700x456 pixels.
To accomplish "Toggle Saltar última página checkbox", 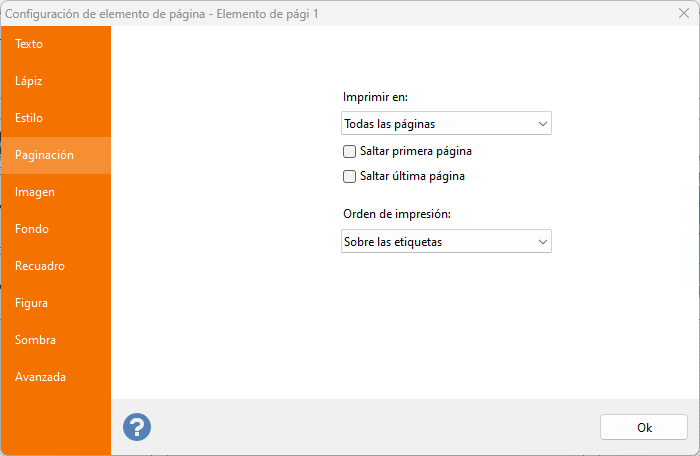I will pyautogui.click(x=350, y=177).
